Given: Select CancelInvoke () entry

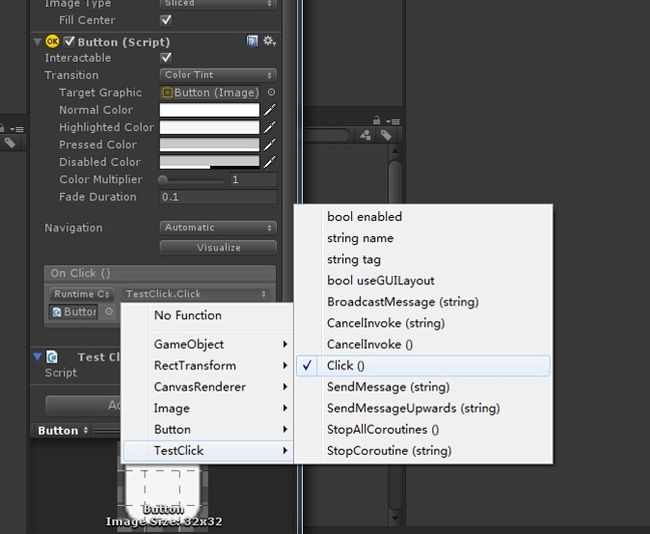Looking at the screenshot, I should point(423,344).
